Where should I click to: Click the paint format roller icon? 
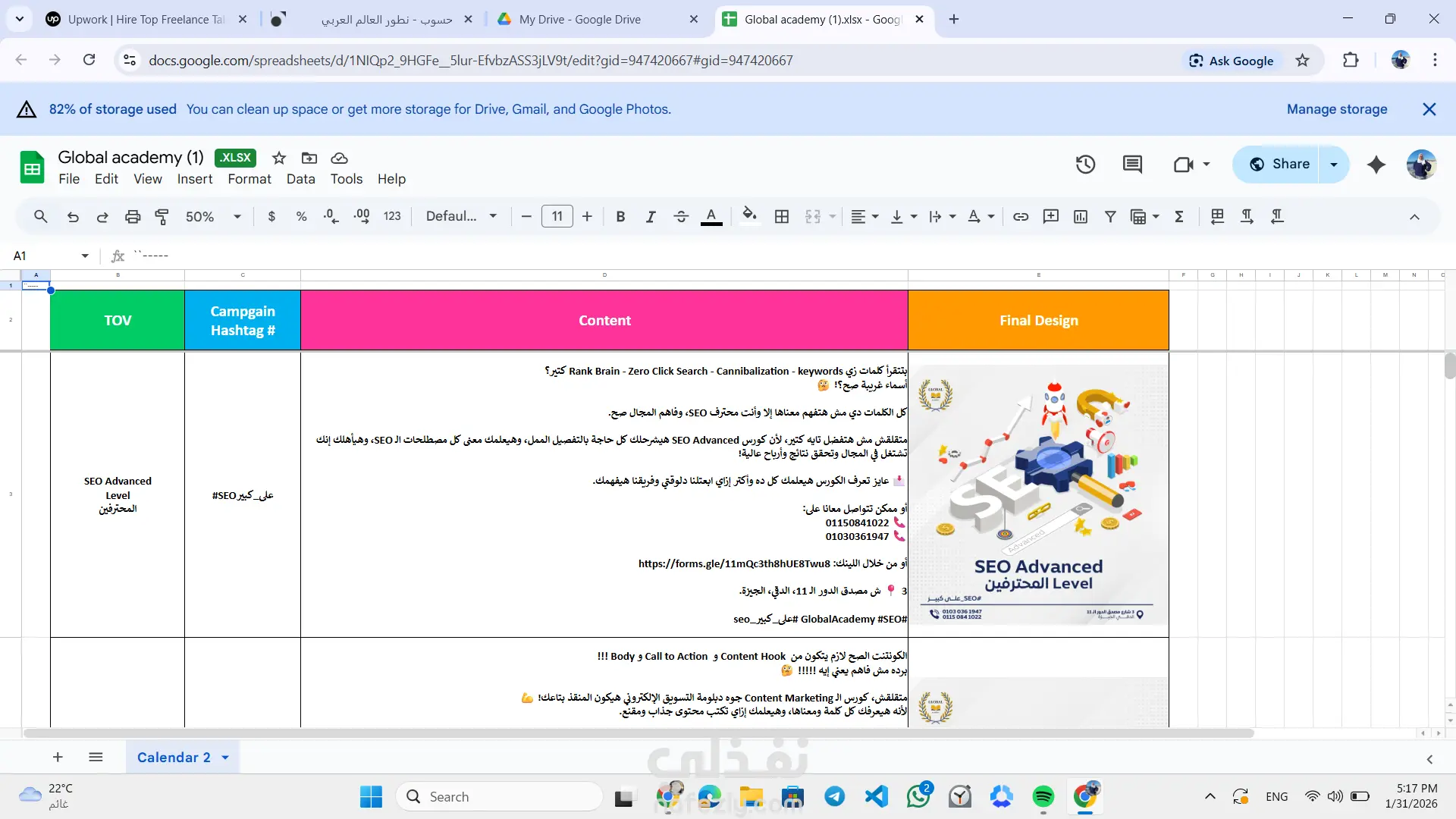[162, 217]
